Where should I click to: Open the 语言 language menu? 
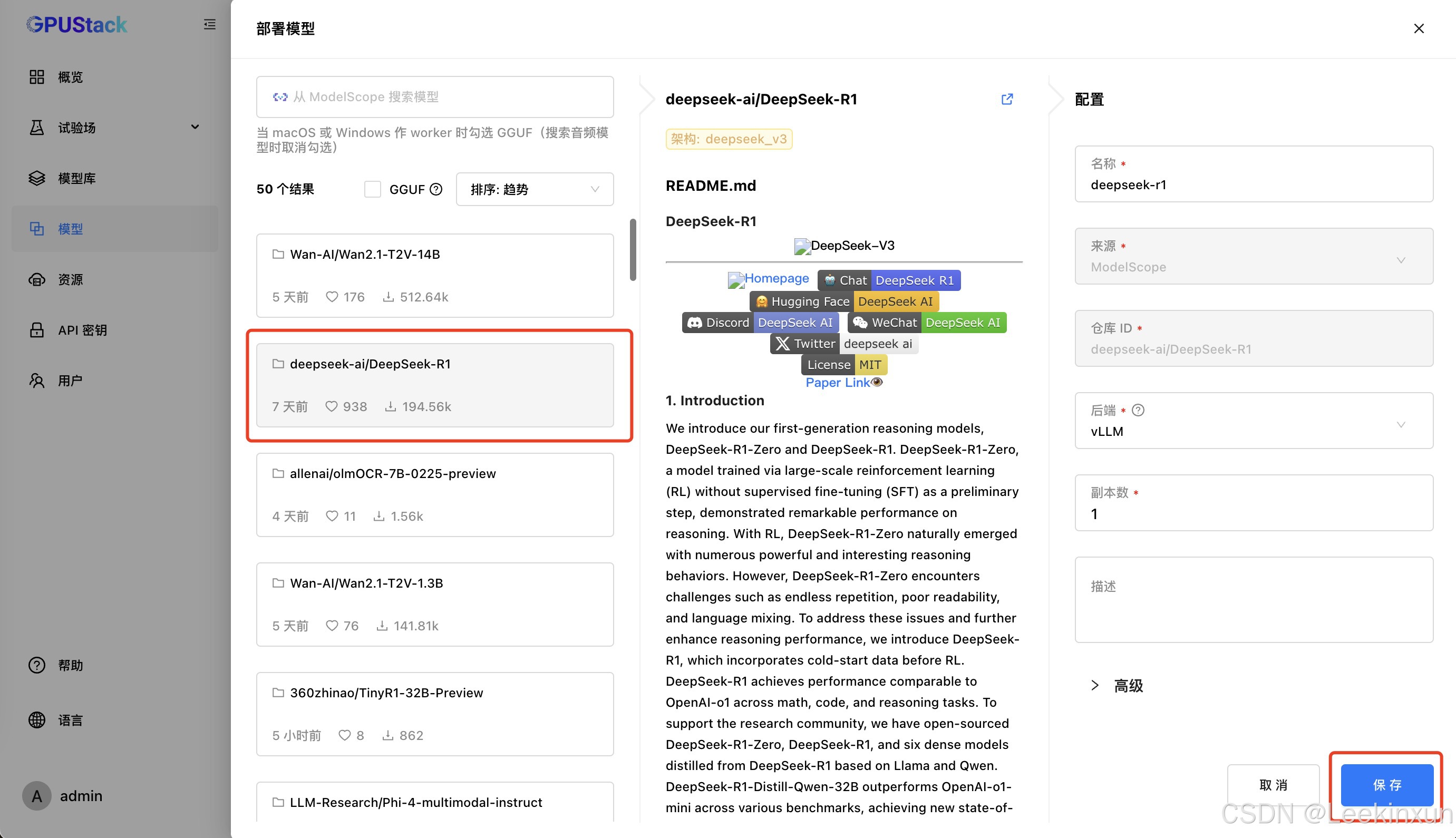(70, 720)
